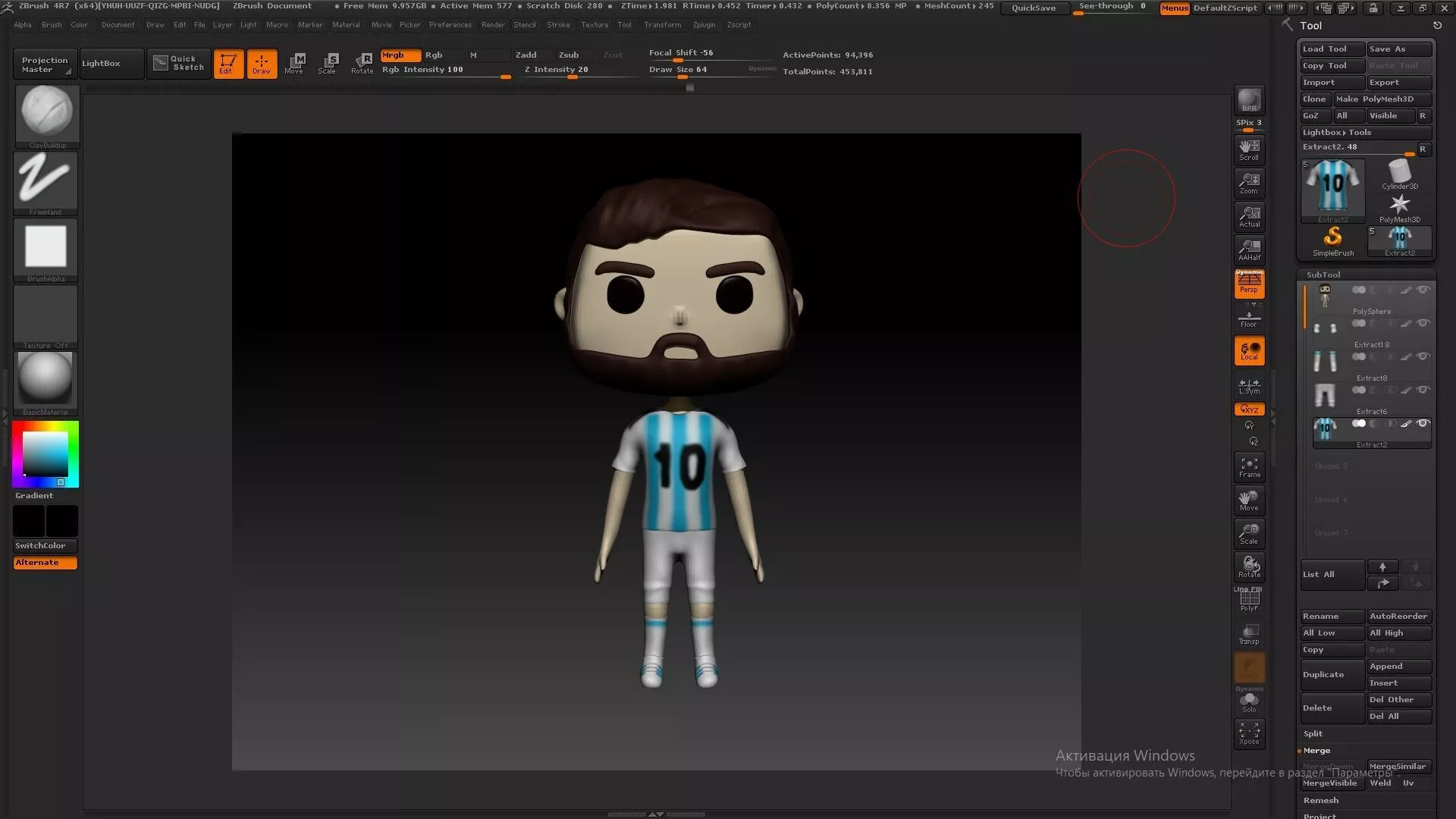This screenshot has height=819, width=1456.
Task: Toggle Persp perspective mode
Action: [x=1249, y=283]
